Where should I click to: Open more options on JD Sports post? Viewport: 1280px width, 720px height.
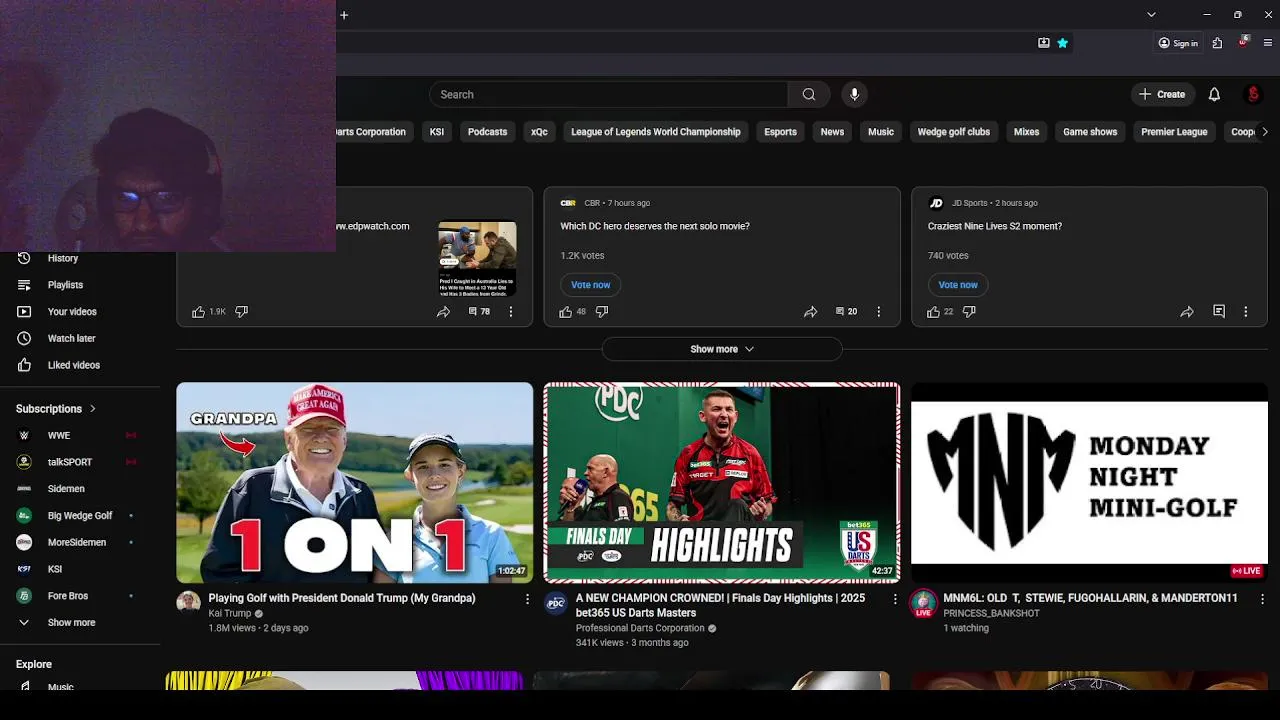pyautogui.click(x=1245, y=312)
